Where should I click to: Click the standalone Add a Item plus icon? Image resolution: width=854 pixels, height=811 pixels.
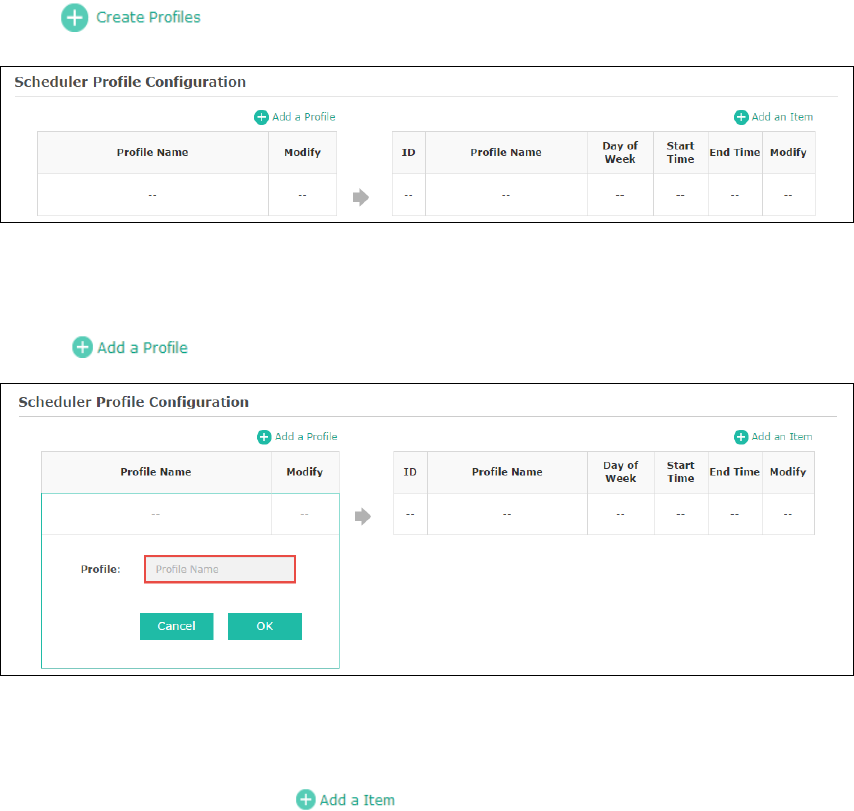point(306,799)
